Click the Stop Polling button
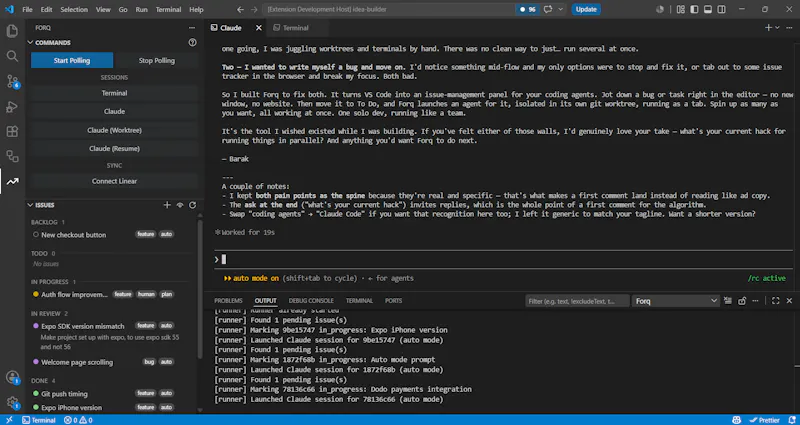This screenshot has width=800, height=425. point(157,60)
